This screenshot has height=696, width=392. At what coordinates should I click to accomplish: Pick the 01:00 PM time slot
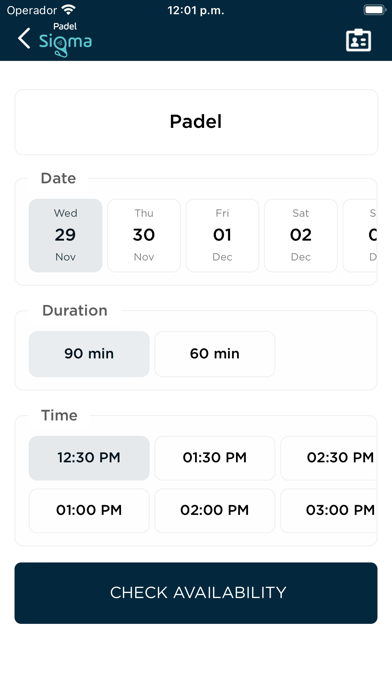[89, 510]
